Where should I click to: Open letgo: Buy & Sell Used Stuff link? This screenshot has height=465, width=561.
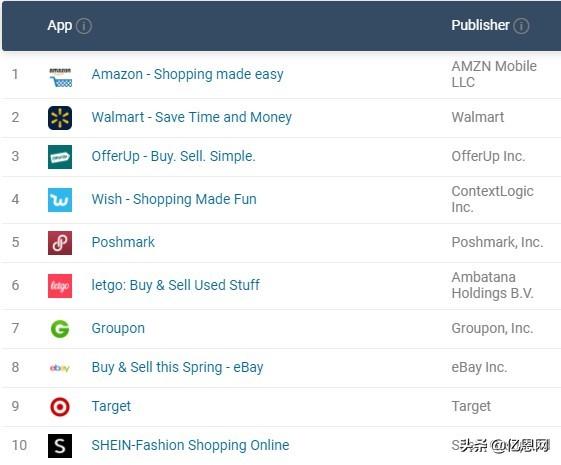pos(175,285)
